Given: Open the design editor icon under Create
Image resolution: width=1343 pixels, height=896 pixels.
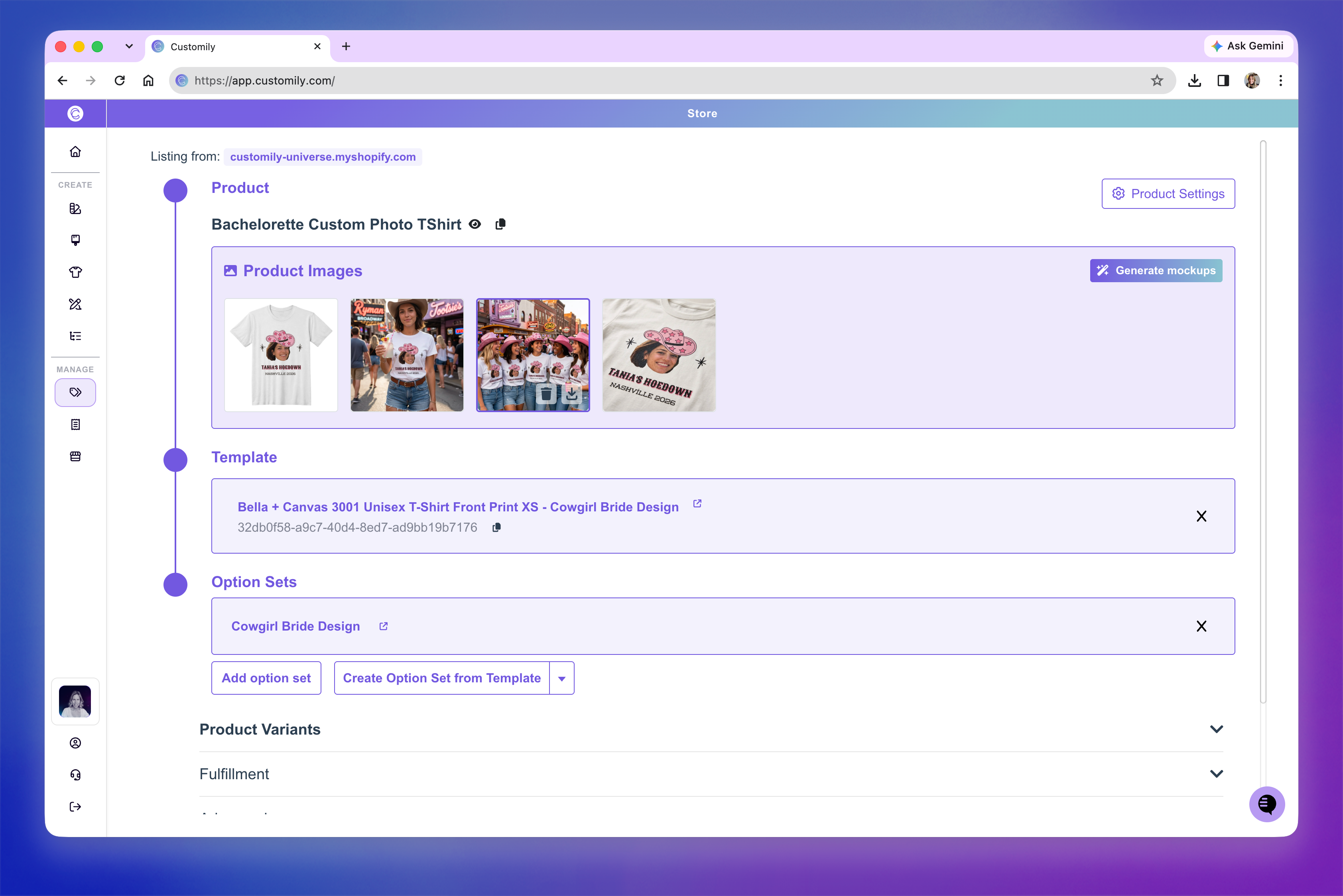Looking at the screenshot, I should tap(75, 208).
